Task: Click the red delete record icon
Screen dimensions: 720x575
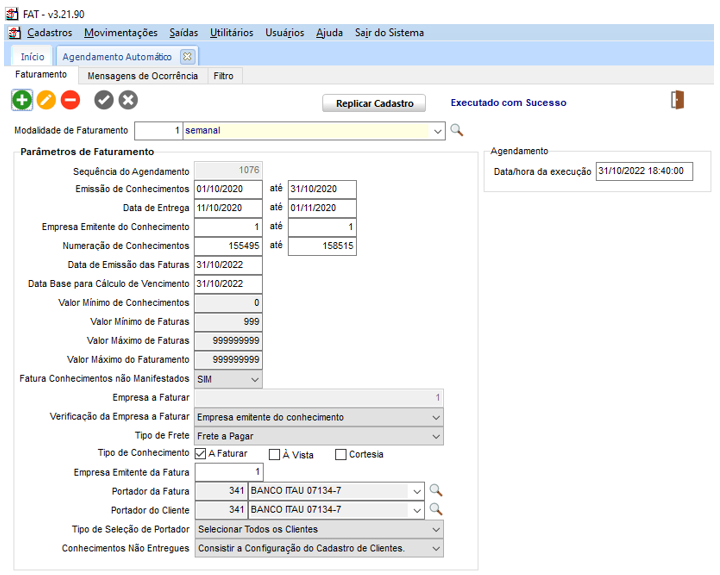Action: pos(70,99)
